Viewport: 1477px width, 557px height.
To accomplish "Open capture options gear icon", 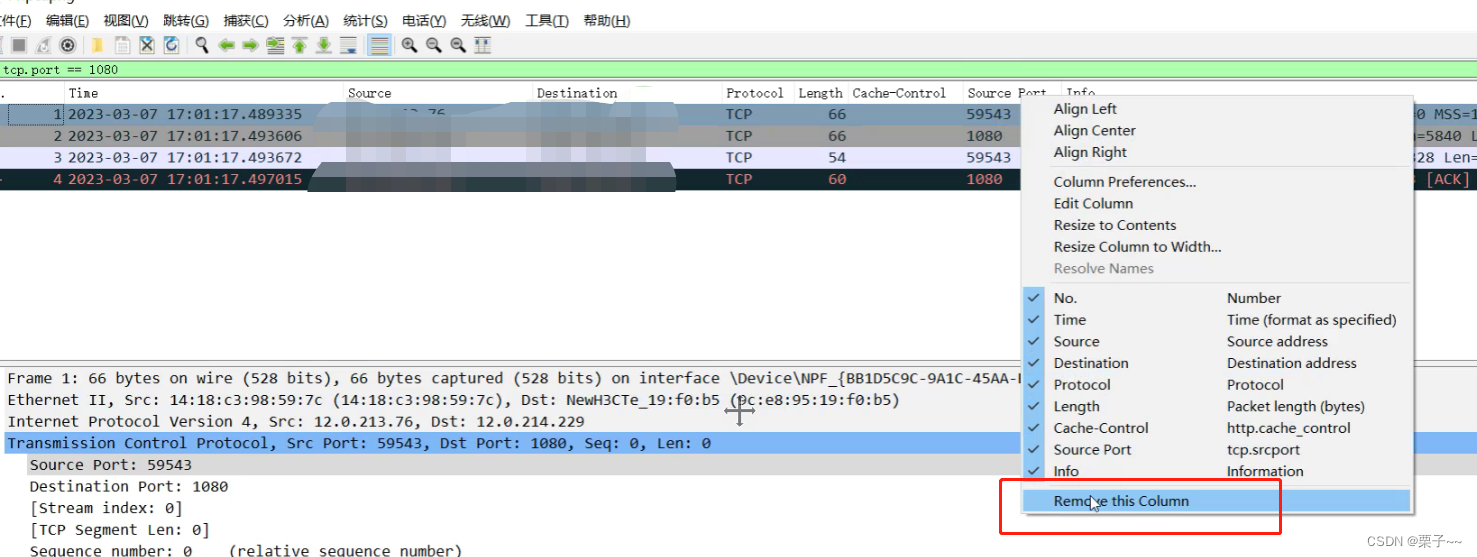I will (67, 45).
